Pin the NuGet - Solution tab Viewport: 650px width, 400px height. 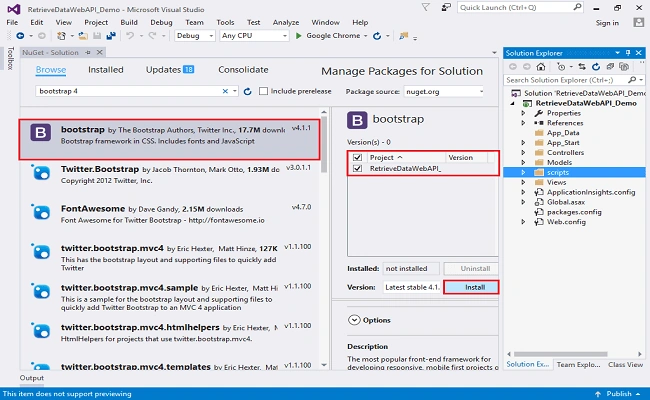coord(87,52)
